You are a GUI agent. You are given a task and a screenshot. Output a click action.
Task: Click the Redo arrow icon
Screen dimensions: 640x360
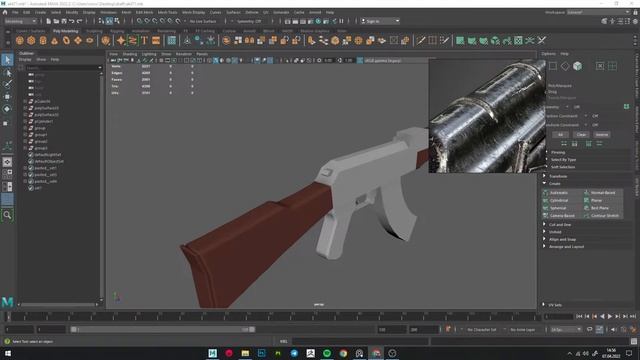tap(80, 21)
